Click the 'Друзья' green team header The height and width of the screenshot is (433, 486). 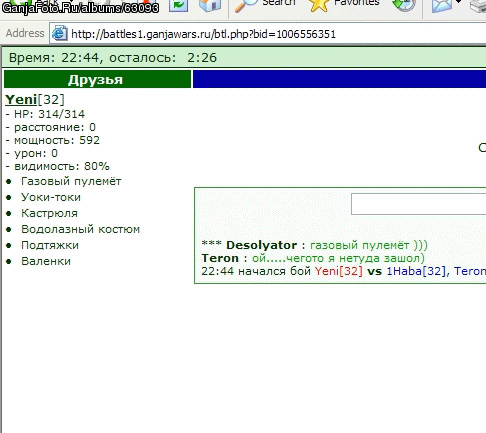tap(97, 79)
